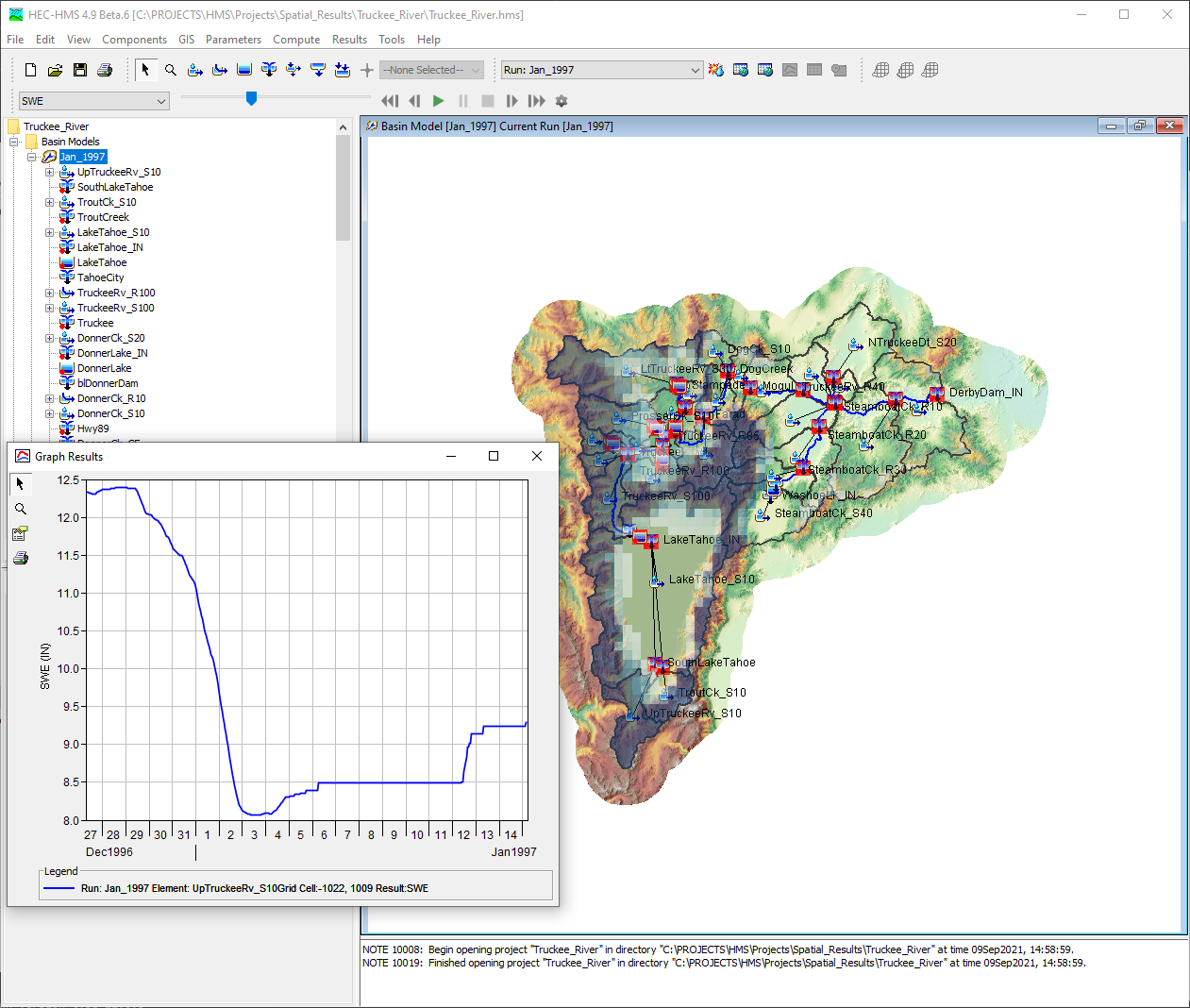The image size is (1190, 1008).
Task: Select the Junction creation tool
Action: point(269,70)
